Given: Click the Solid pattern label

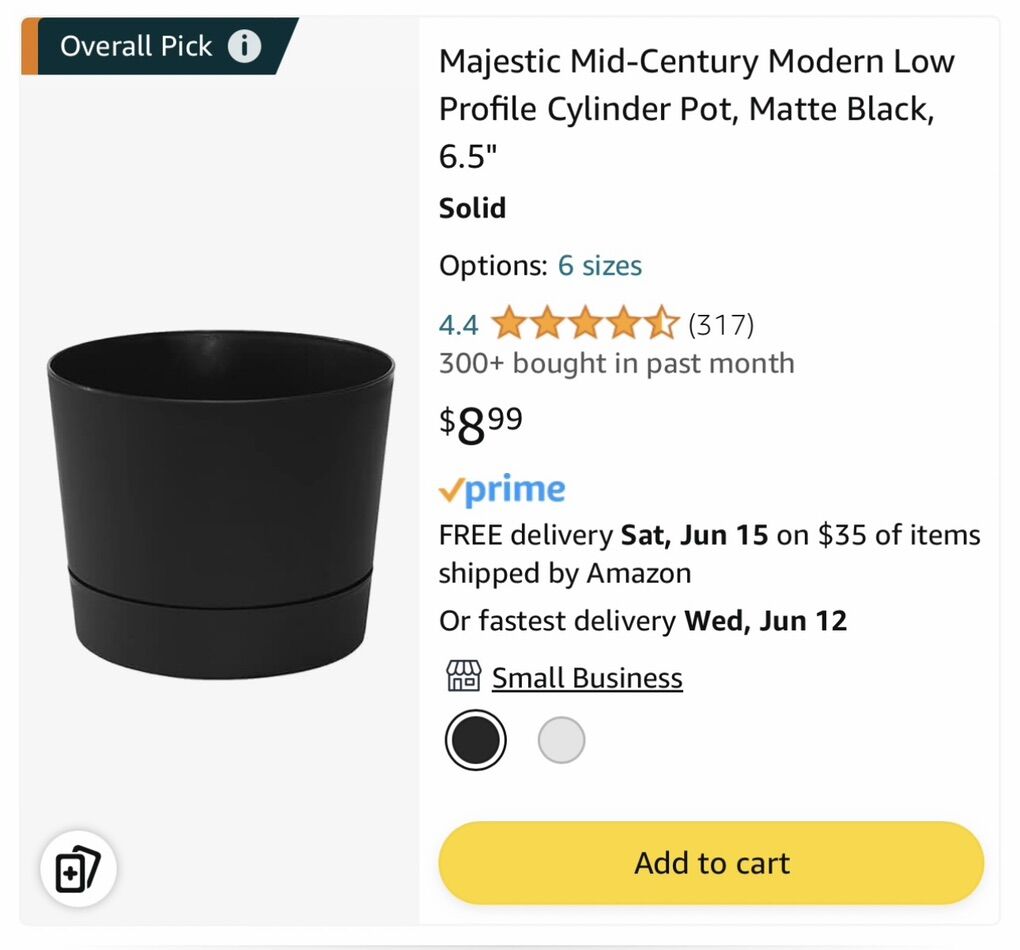Looking at the screenshot, I should tap(472, 208).
